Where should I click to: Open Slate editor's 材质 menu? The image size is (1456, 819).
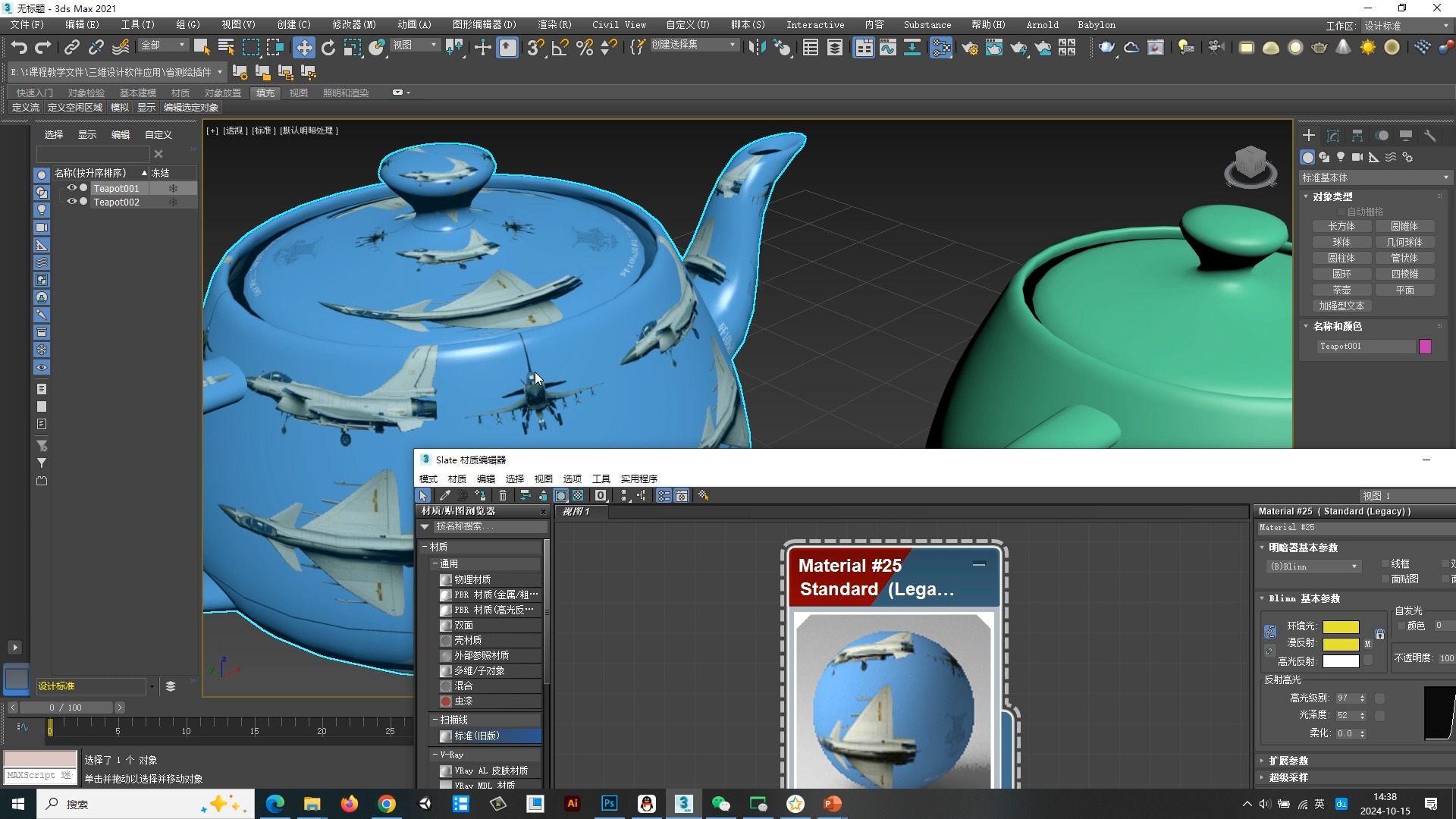pos(457,479)
